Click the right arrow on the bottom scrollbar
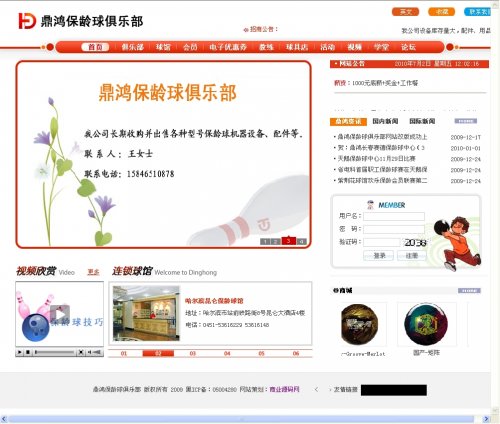500x424 pixels. [486, 419]
